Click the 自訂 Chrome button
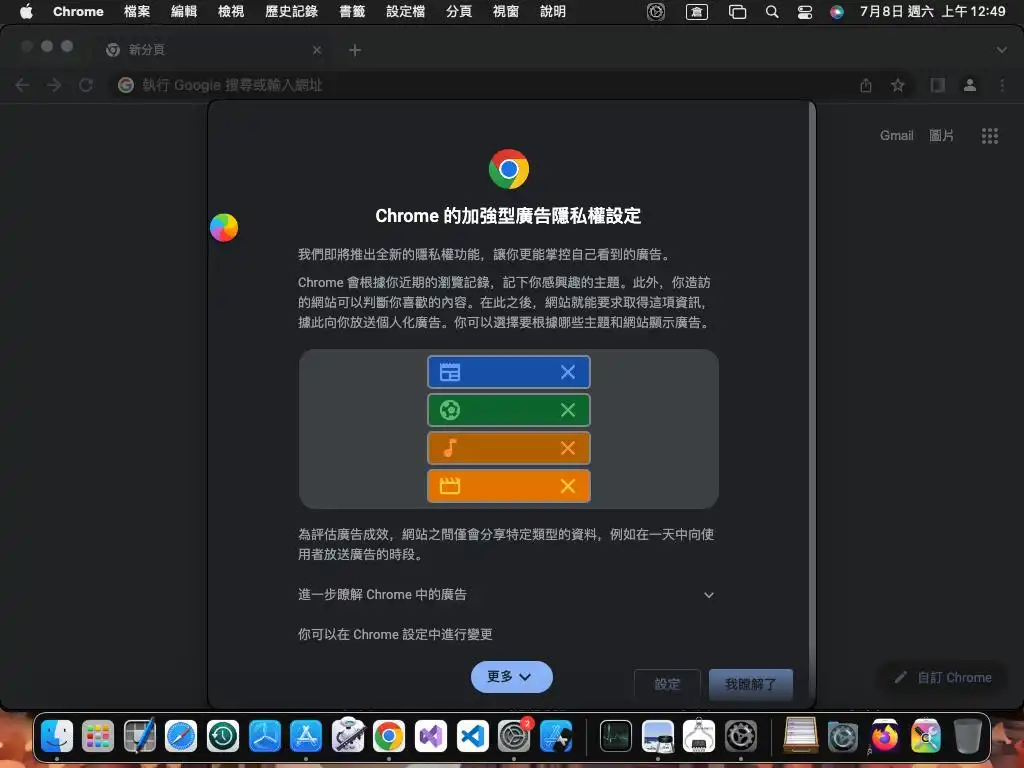The image size is (1024, 768). [x=944, y=678]
